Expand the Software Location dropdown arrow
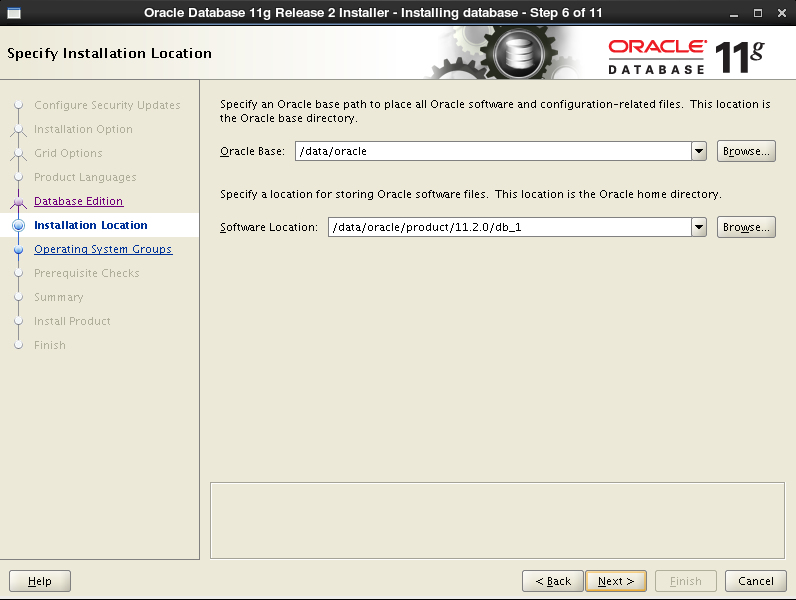796x600 pixels. point(699,227)
